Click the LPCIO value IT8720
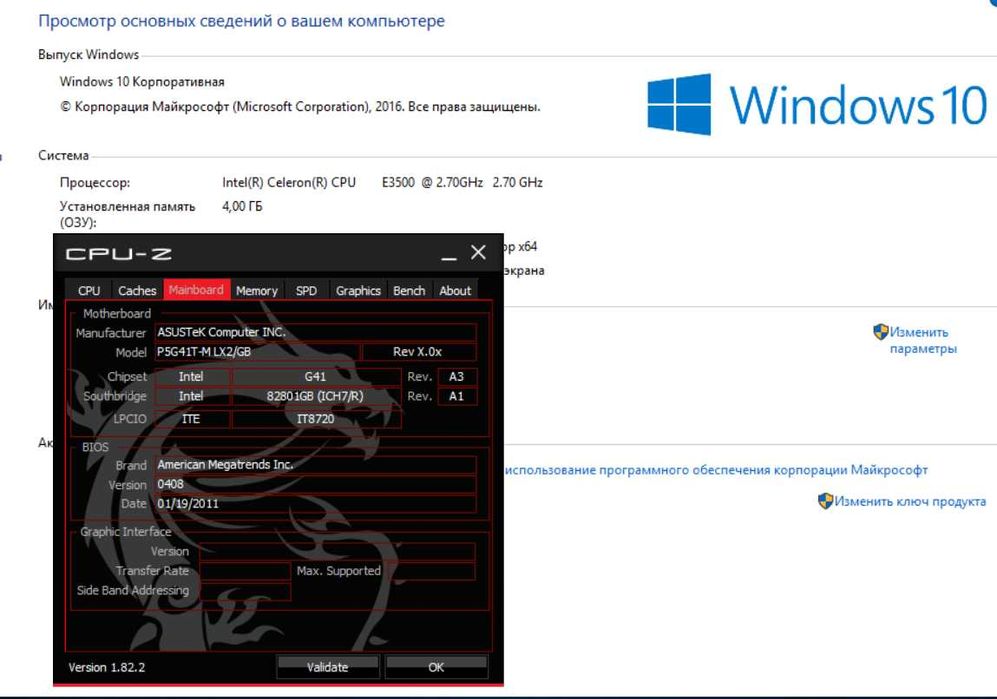Screen dimensions: 997x699 [x=316, y=419]
